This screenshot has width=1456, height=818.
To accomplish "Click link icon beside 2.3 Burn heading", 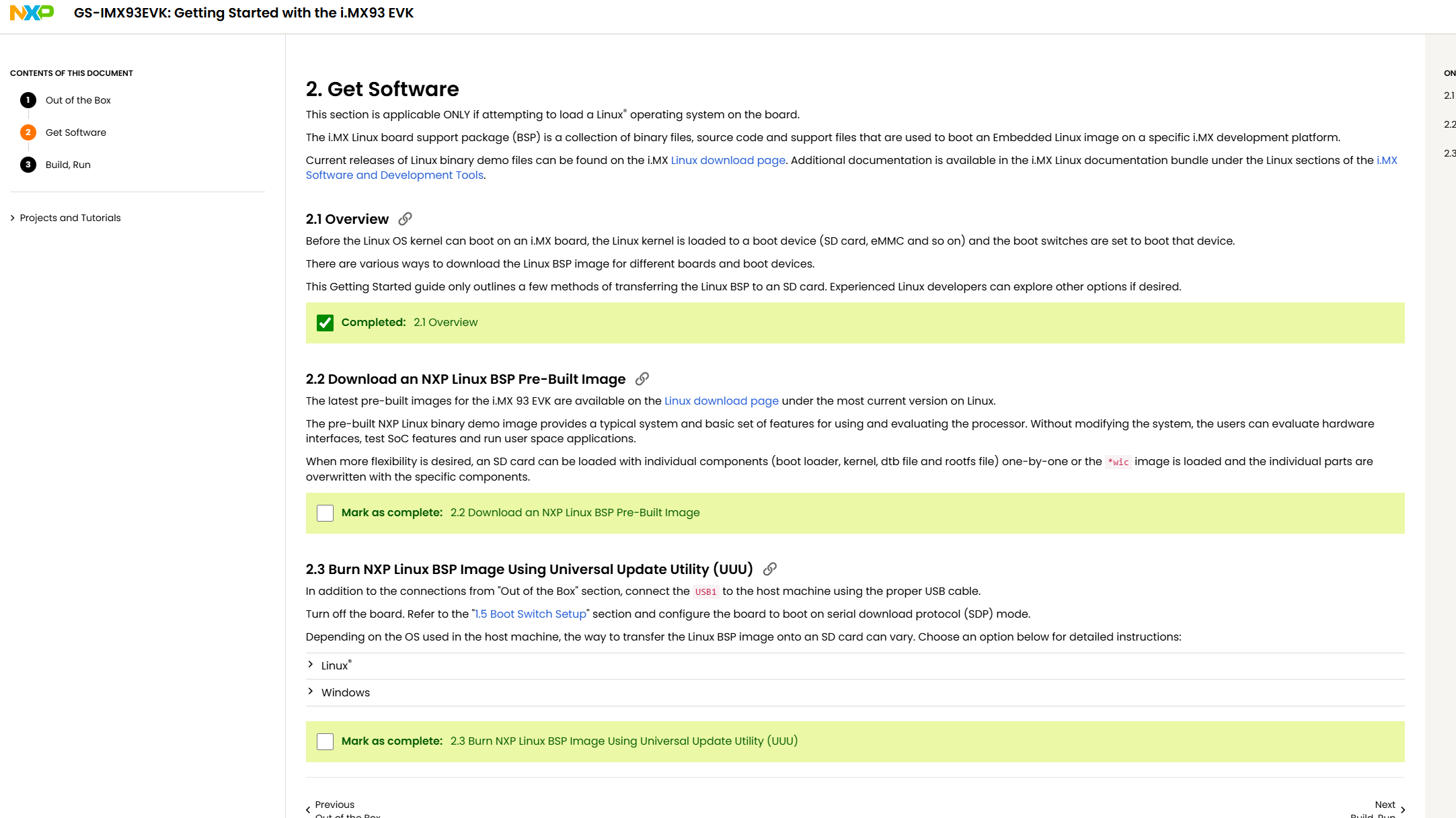I will 770,569.
